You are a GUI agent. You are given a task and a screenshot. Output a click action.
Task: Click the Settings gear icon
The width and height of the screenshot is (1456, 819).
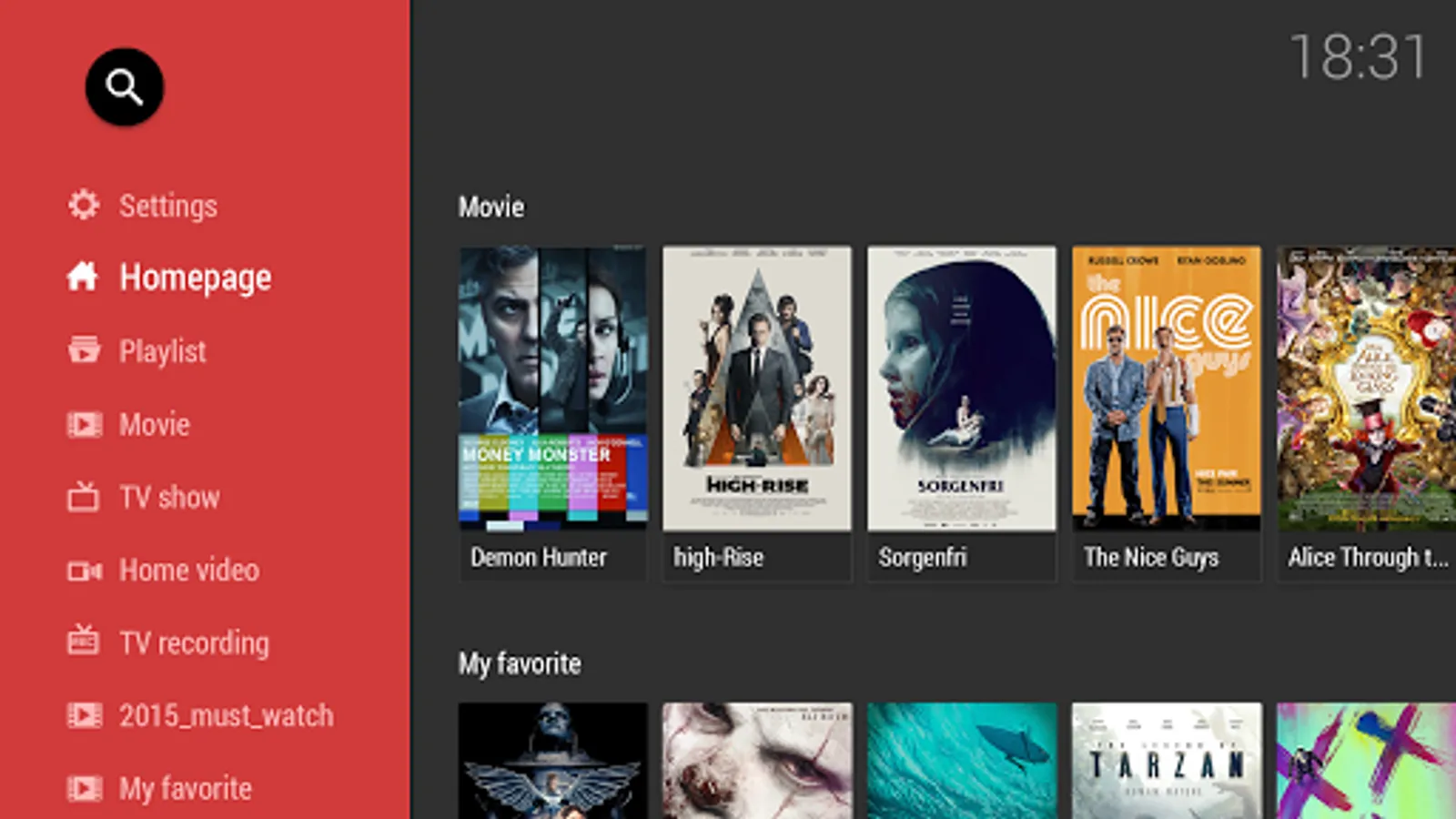tap(84, 205)
